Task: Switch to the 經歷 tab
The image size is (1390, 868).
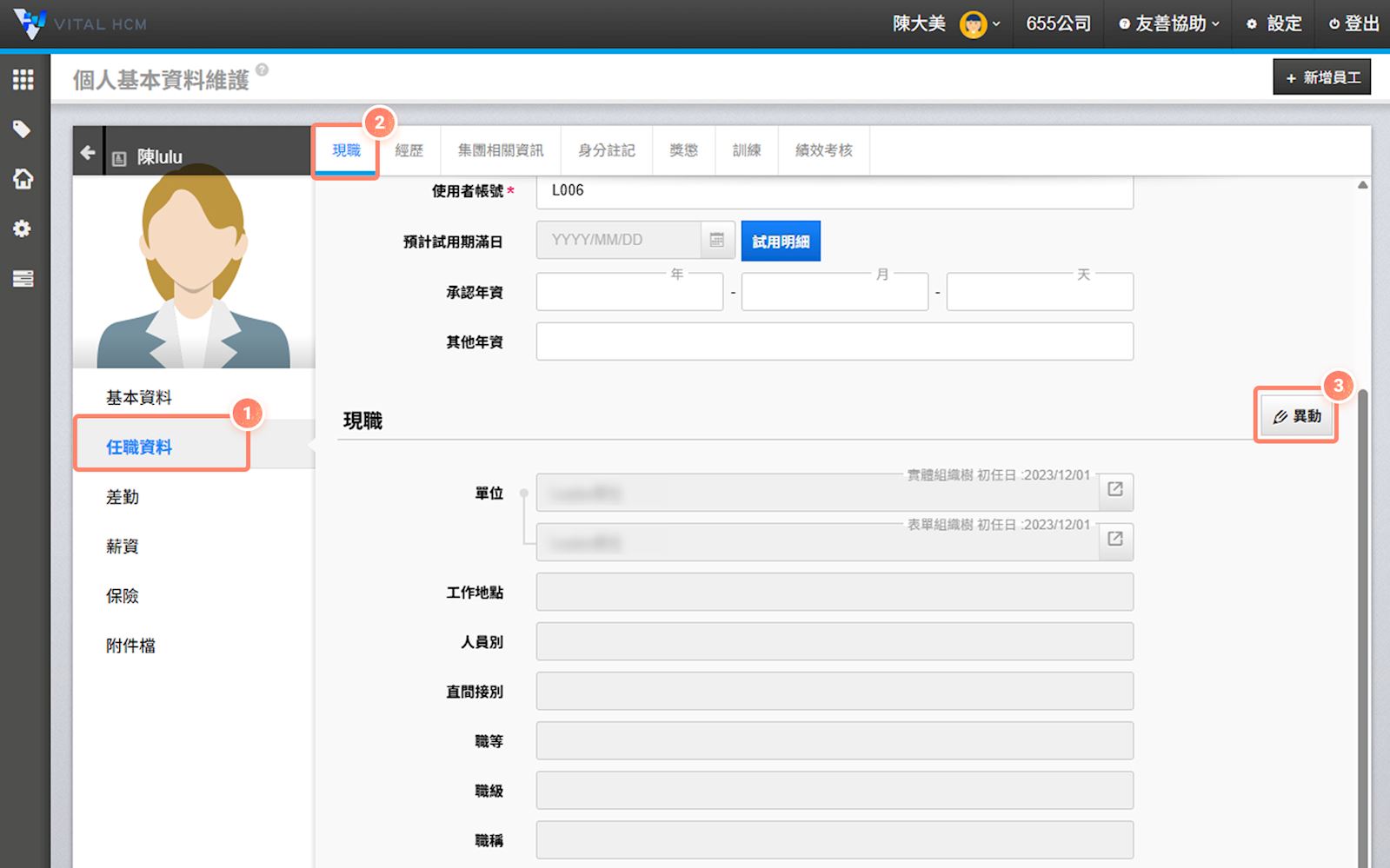Action: click(409, 150)
